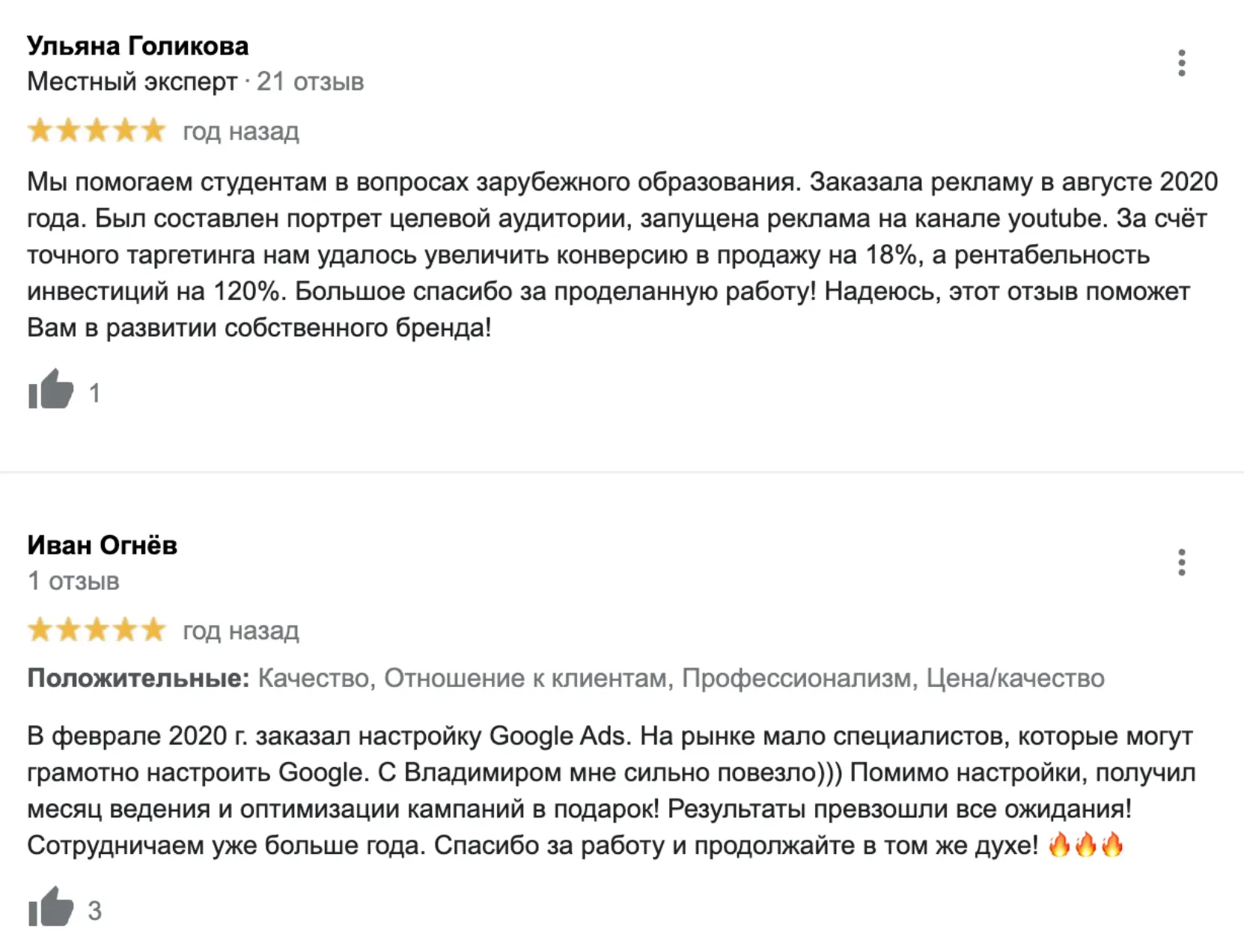1244x952 pixels.
Task: Click the "Профессионализм" positive tag
Action: [x=799, y=678]
